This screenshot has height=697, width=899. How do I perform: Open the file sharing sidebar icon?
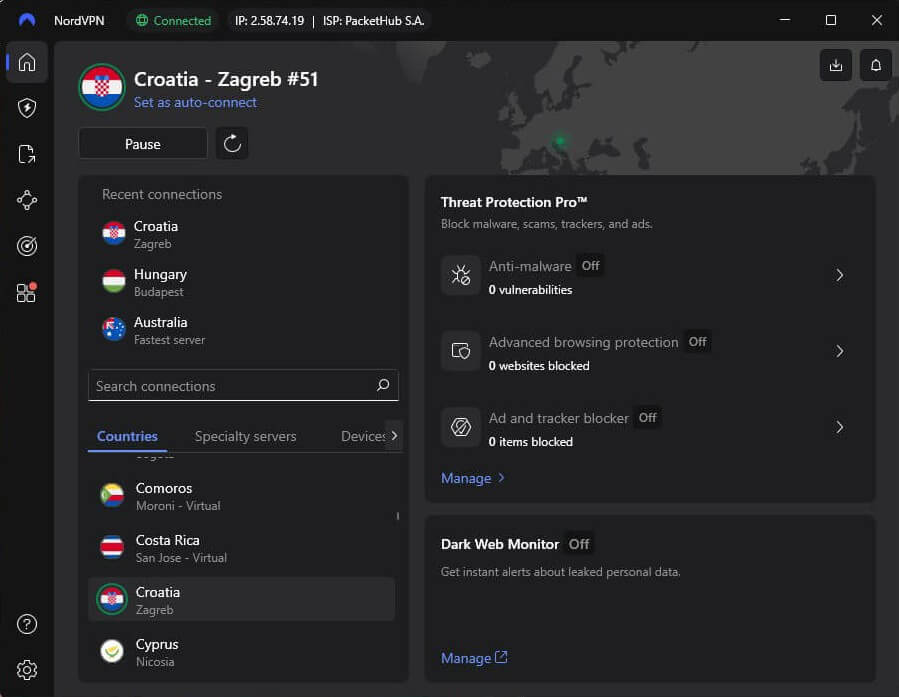[27, 154]
